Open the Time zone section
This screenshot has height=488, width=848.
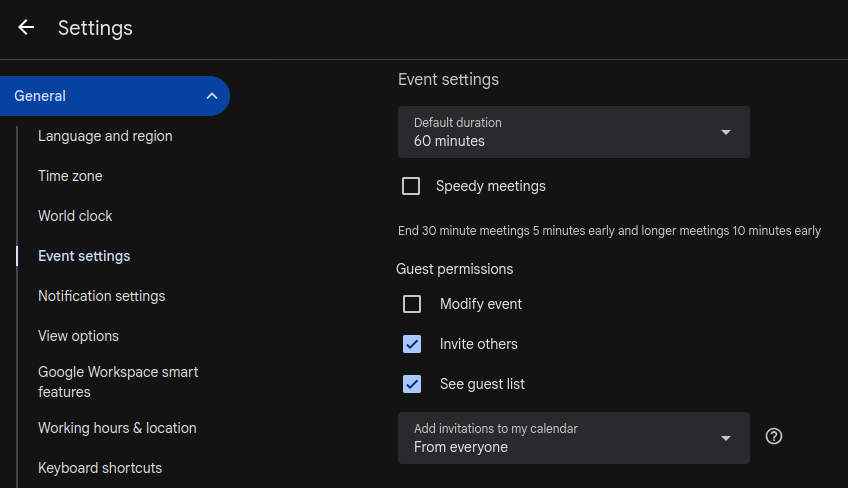click(x=70, y=176)
